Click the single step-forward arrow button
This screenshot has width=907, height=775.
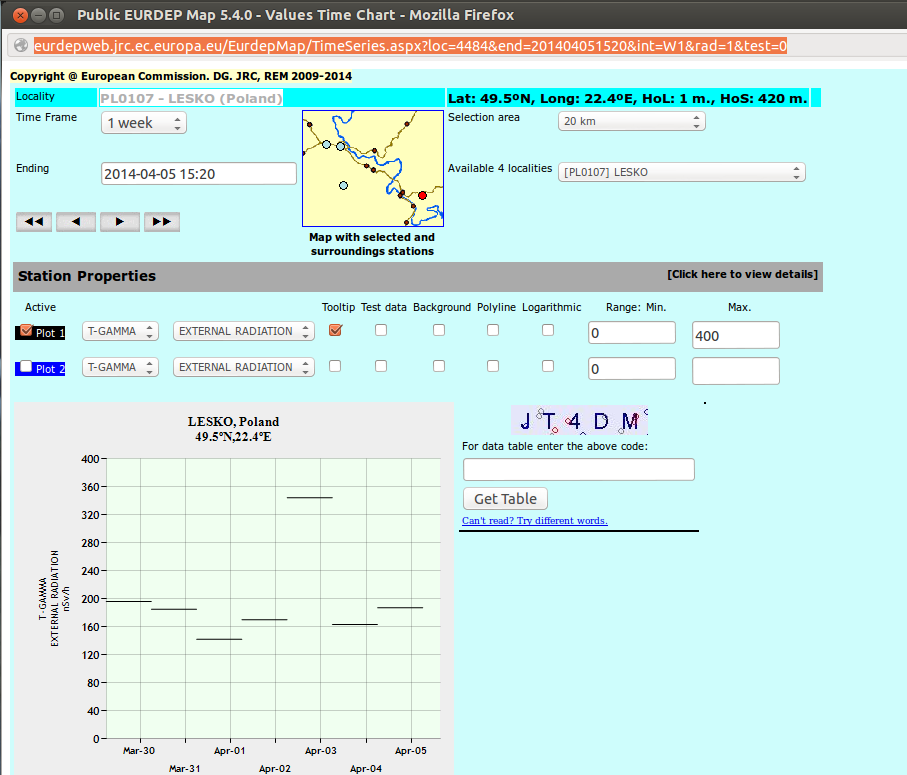(x=119, y=222)
